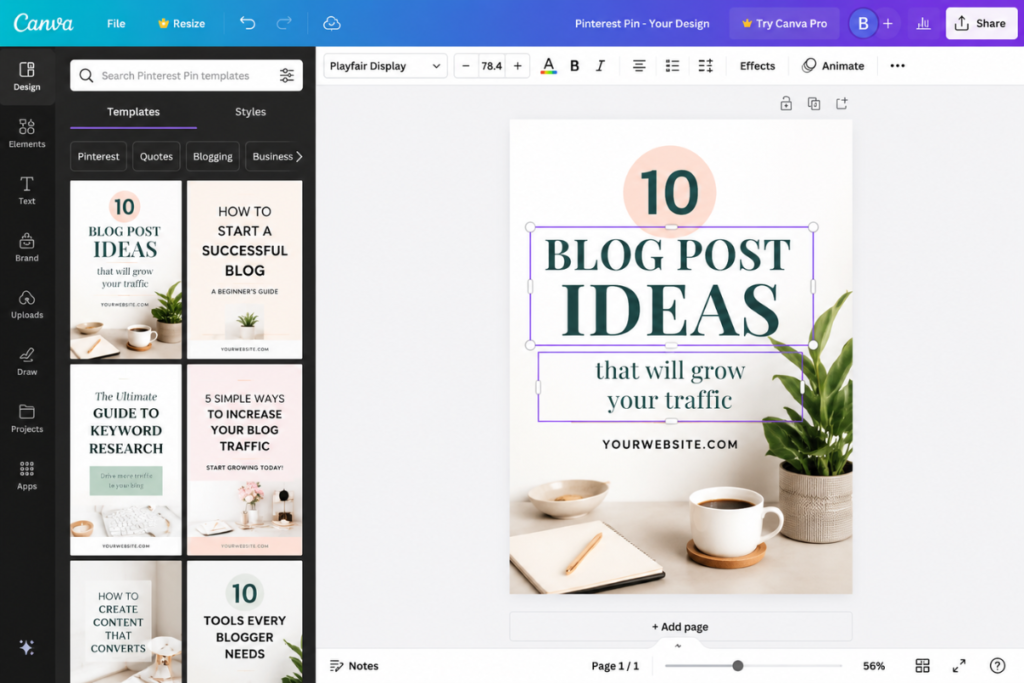The width and height of the screenshot is (1024, 683).
Task: Filter templates by Quotes chip
Action: click(156, 157)
